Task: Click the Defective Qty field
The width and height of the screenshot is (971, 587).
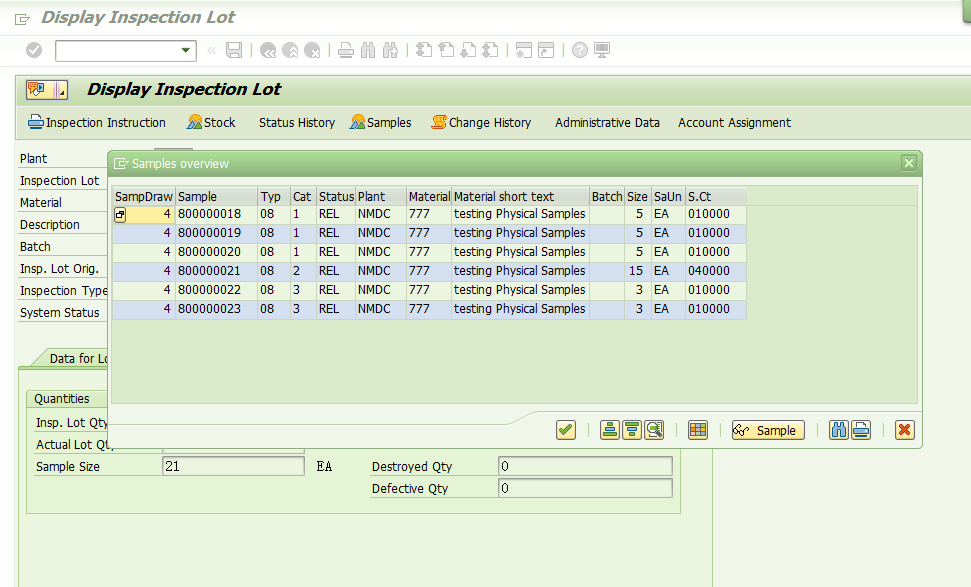Action: 585,489
